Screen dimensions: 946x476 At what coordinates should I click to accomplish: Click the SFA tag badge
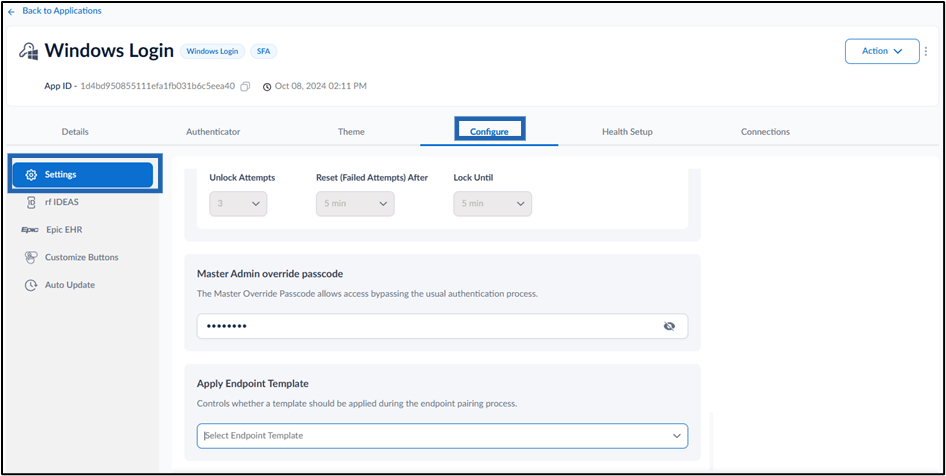click(x=264, y=51)
